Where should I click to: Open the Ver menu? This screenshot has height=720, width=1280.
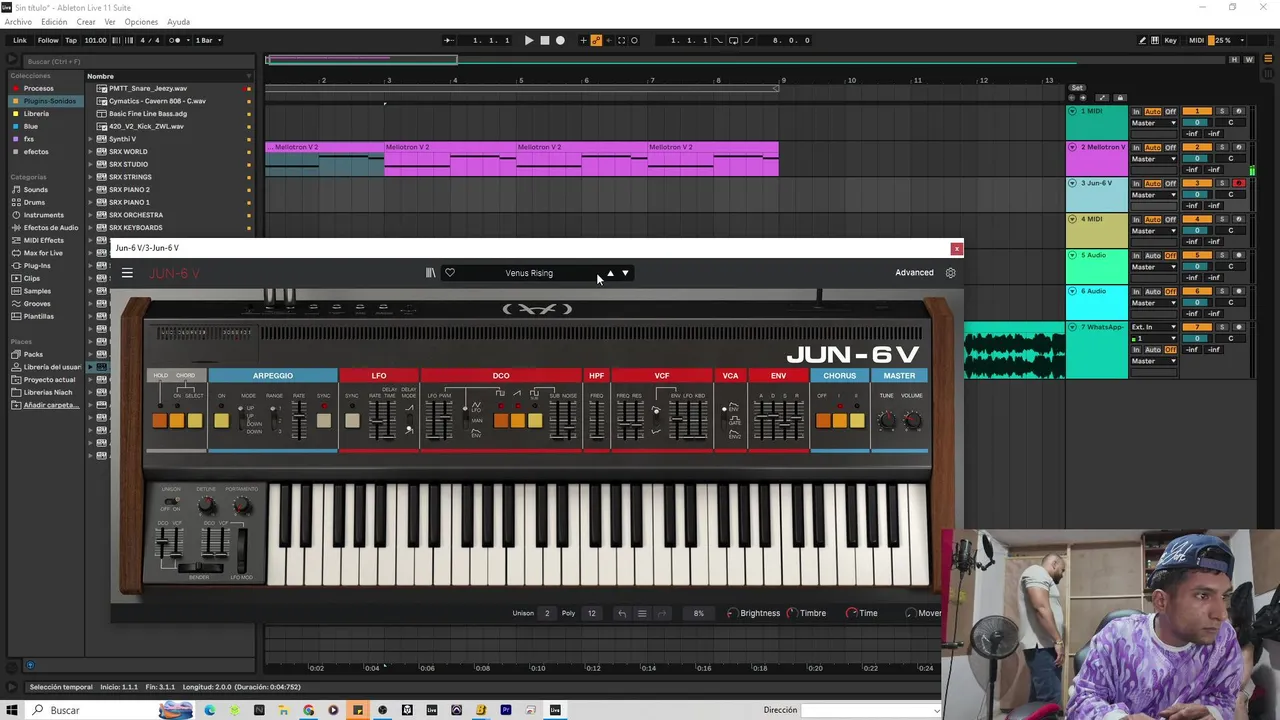pyautogui.click(x=110, y=22)
